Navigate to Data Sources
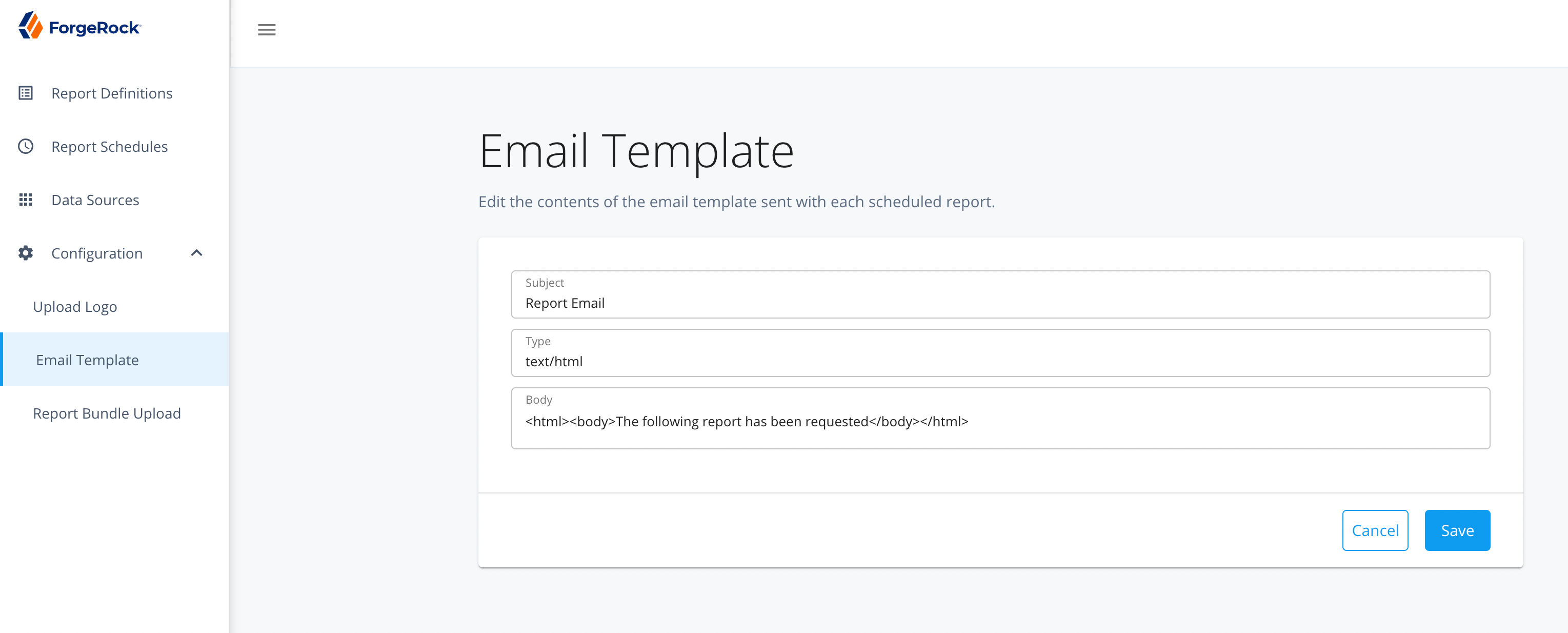The width and height of the screenshot is (1568, 633). 95,199
